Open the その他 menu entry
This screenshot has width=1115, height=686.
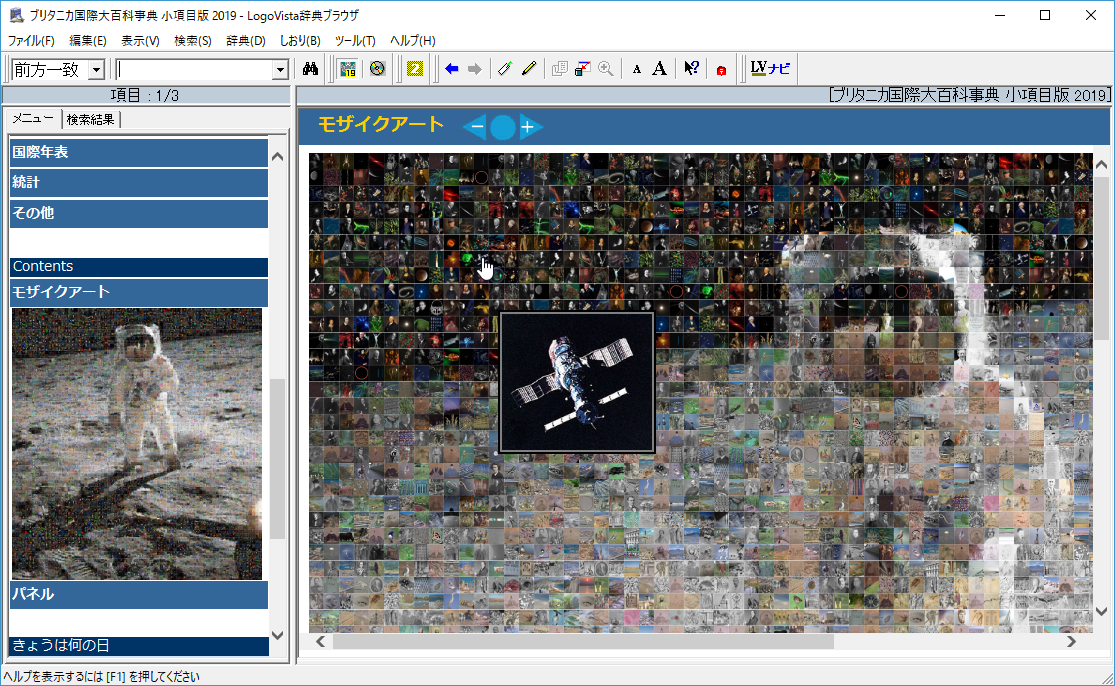(139, 213)
